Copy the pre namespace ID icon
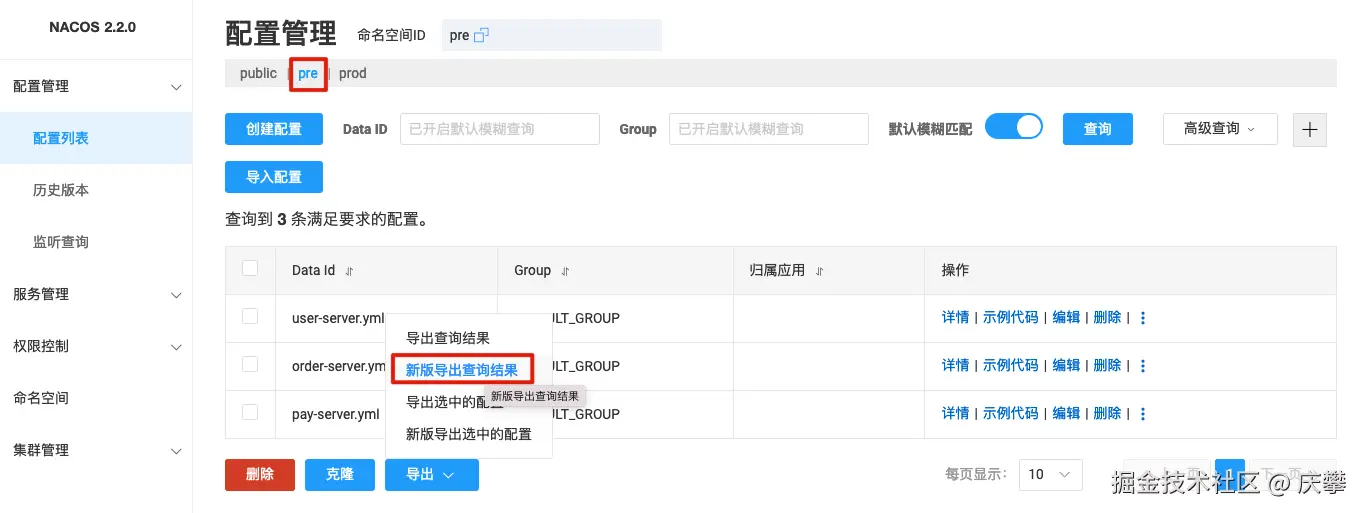 [481, 35]
